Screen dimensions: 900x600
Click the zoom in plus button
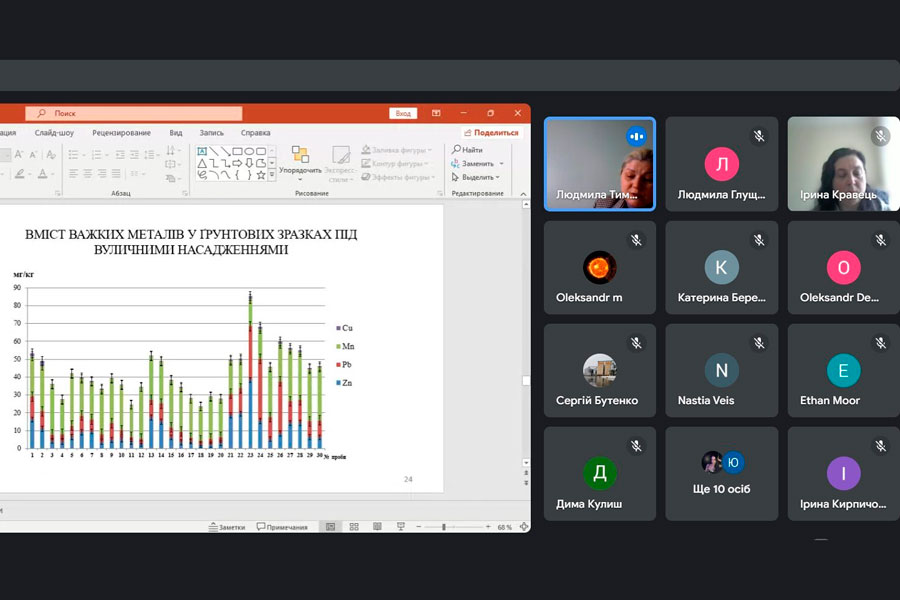pyautogui.click(x=488, y=527)
